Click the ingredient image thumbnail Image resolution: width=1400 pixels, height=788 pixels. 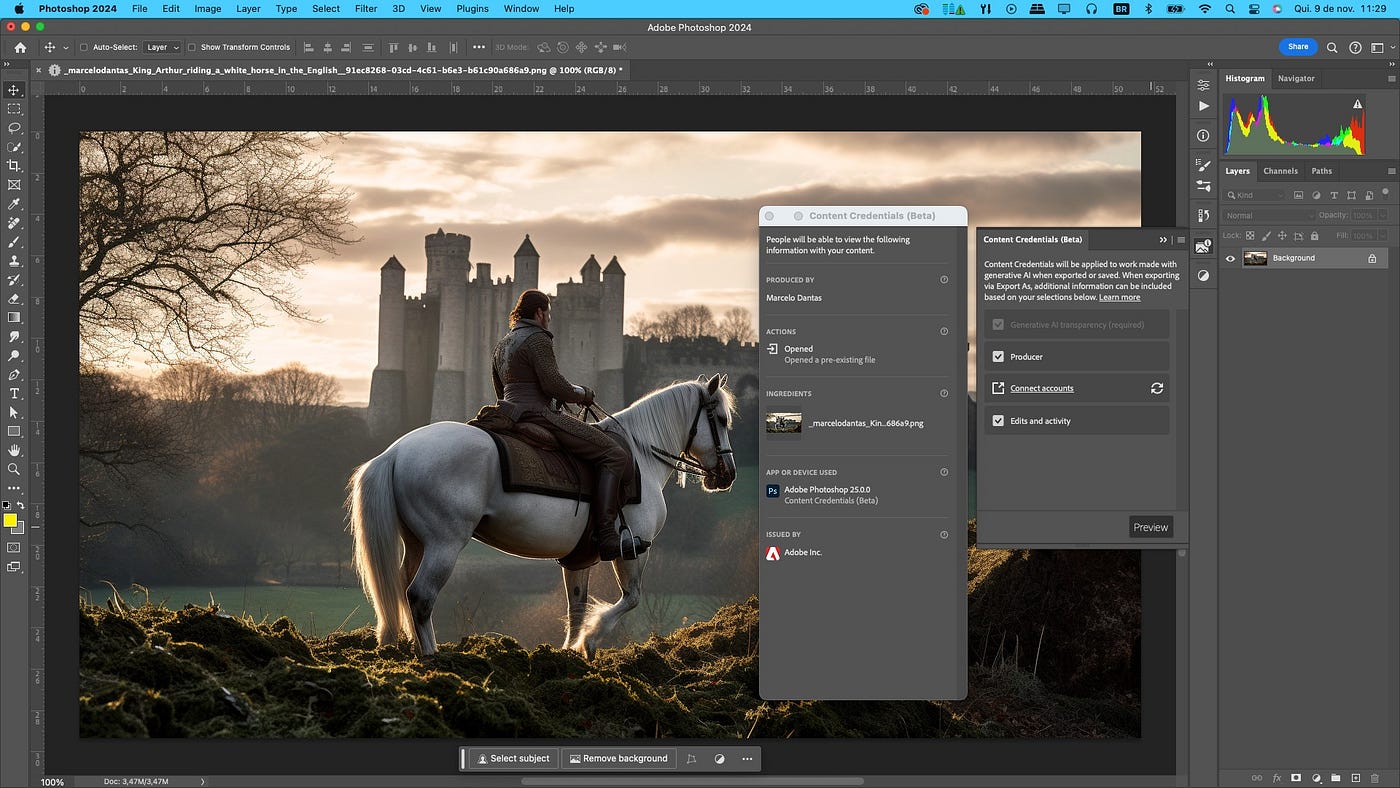point(784,423)
